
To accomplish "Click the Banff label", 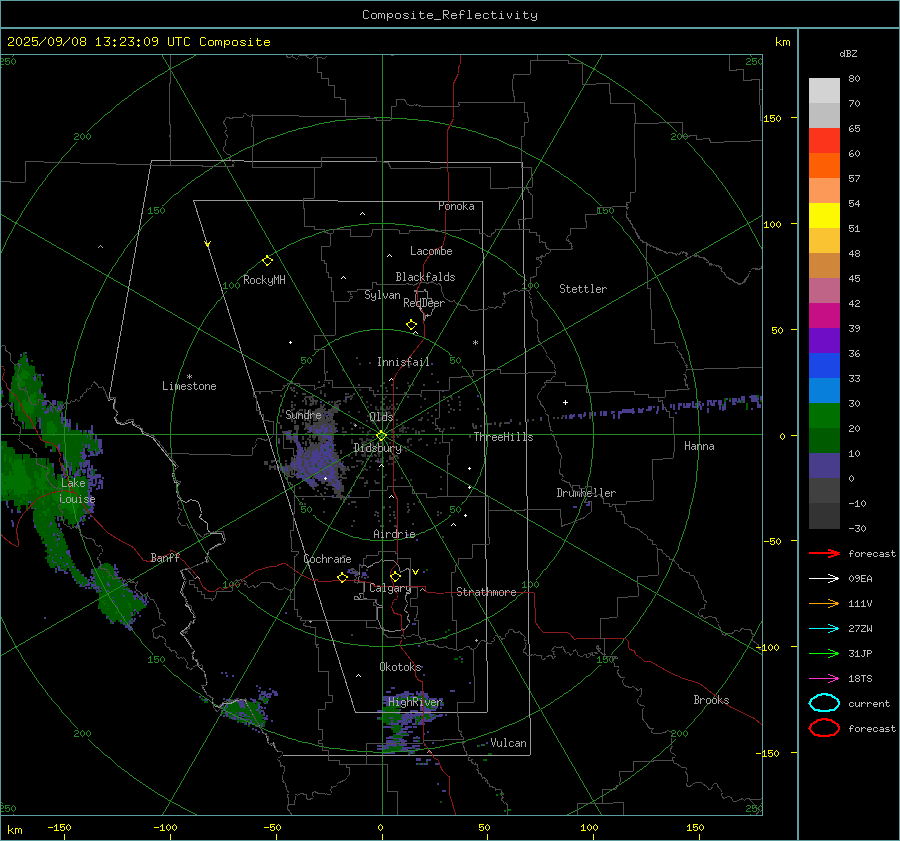I will pyautogui.click(x=165, y=558).
